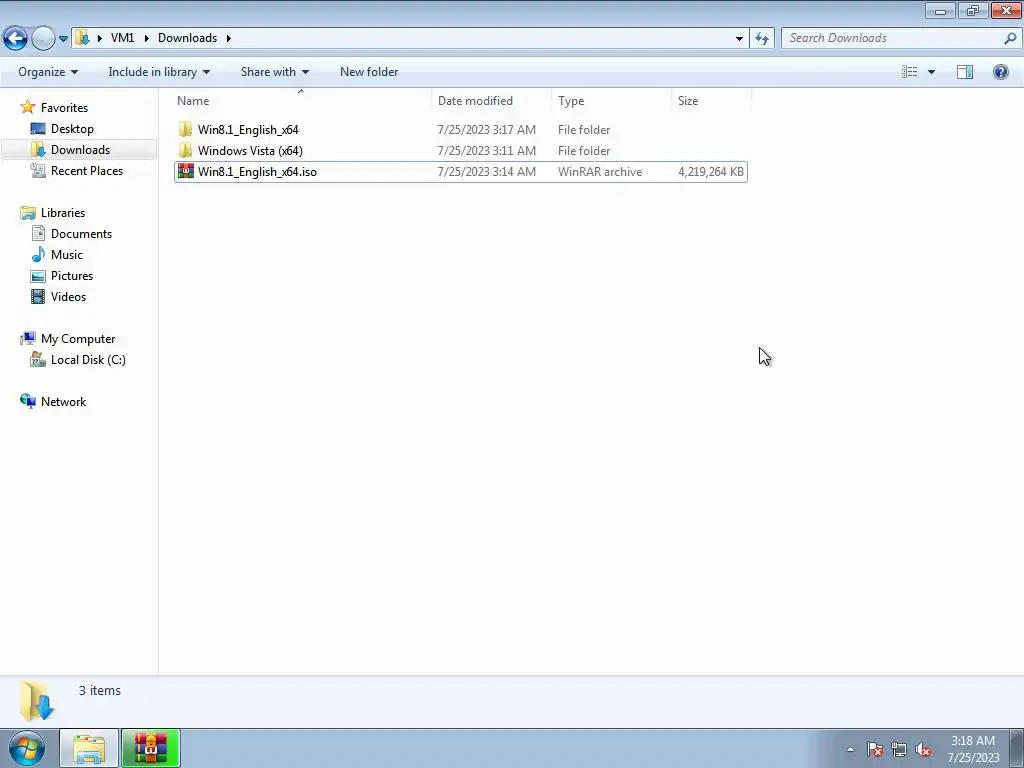Click the search magnifier icon
1024x768 pixels.
[1010, 38]
